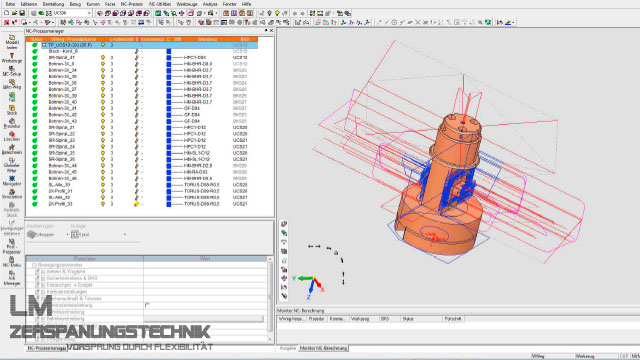Viewport: 640px width, 360px height.
Task: Collapse the TP_UCS12 toolpath tree node
Action: pos(44,45)
